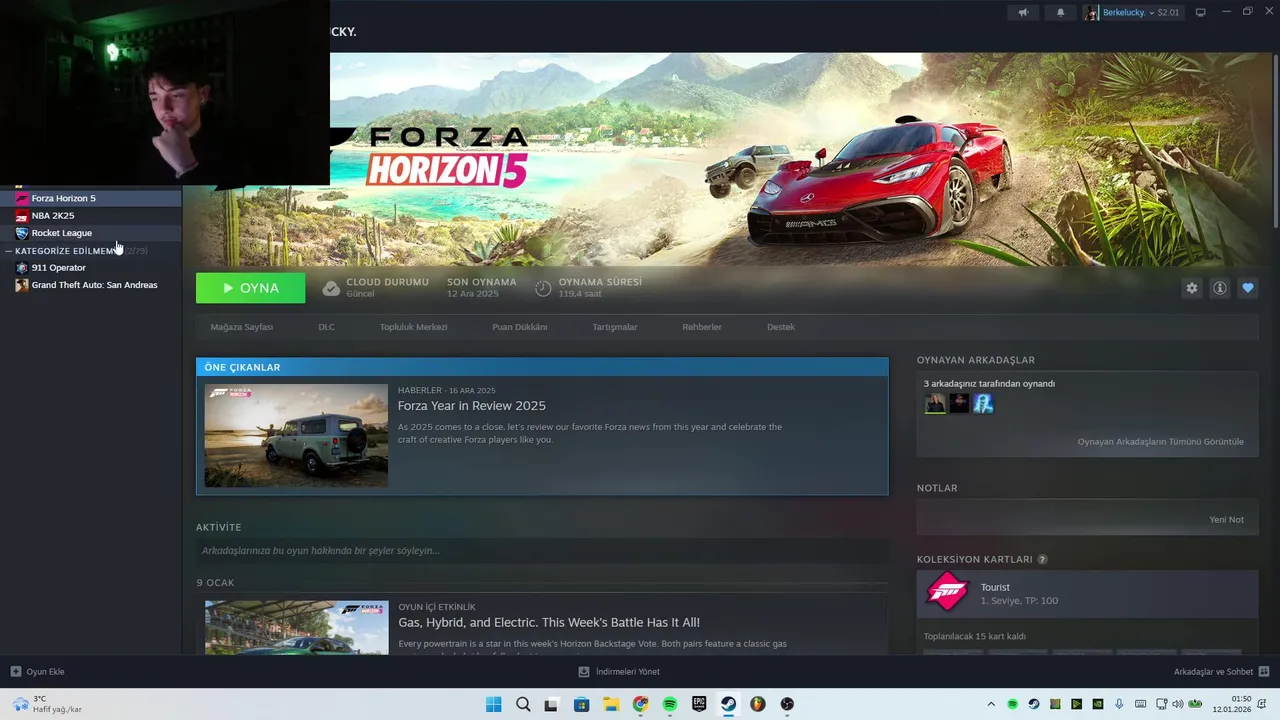1280x720 pixels.
Task: Click the Oynama Süresi clock icon
Action: (543, 288)
